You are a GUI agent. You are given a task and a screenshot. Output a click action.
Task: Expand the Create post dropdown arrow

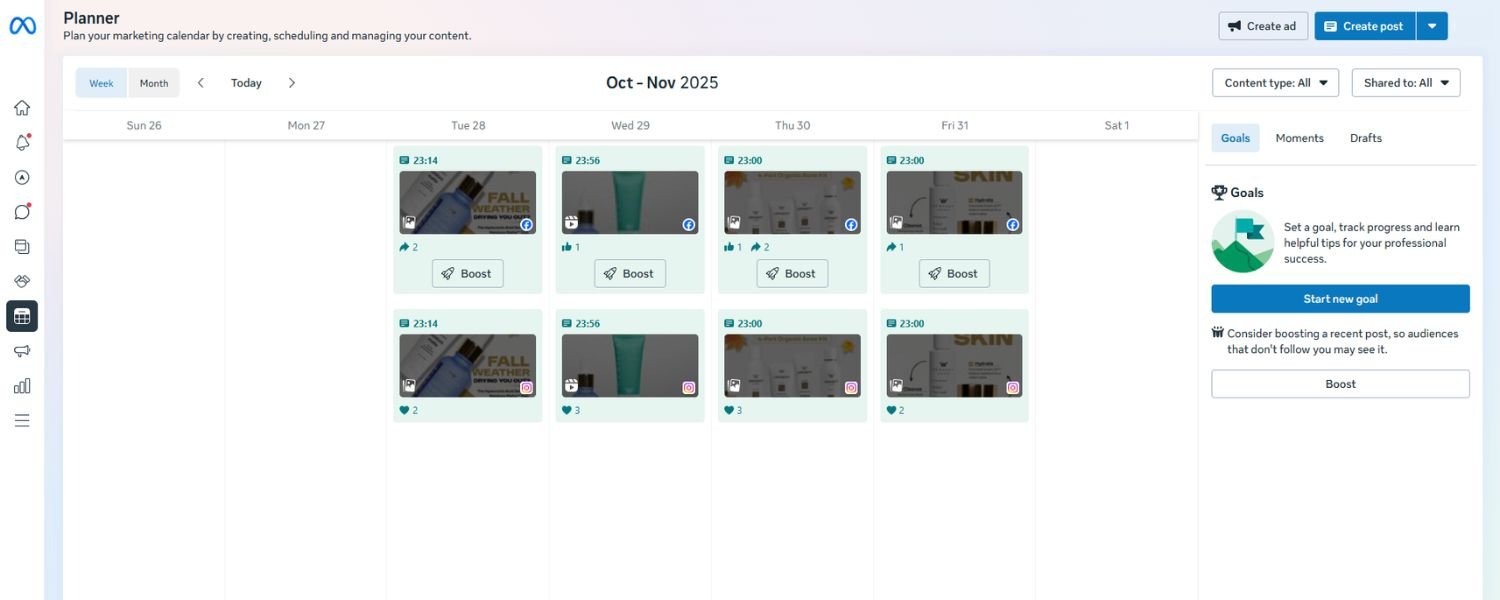point(1432,25)
